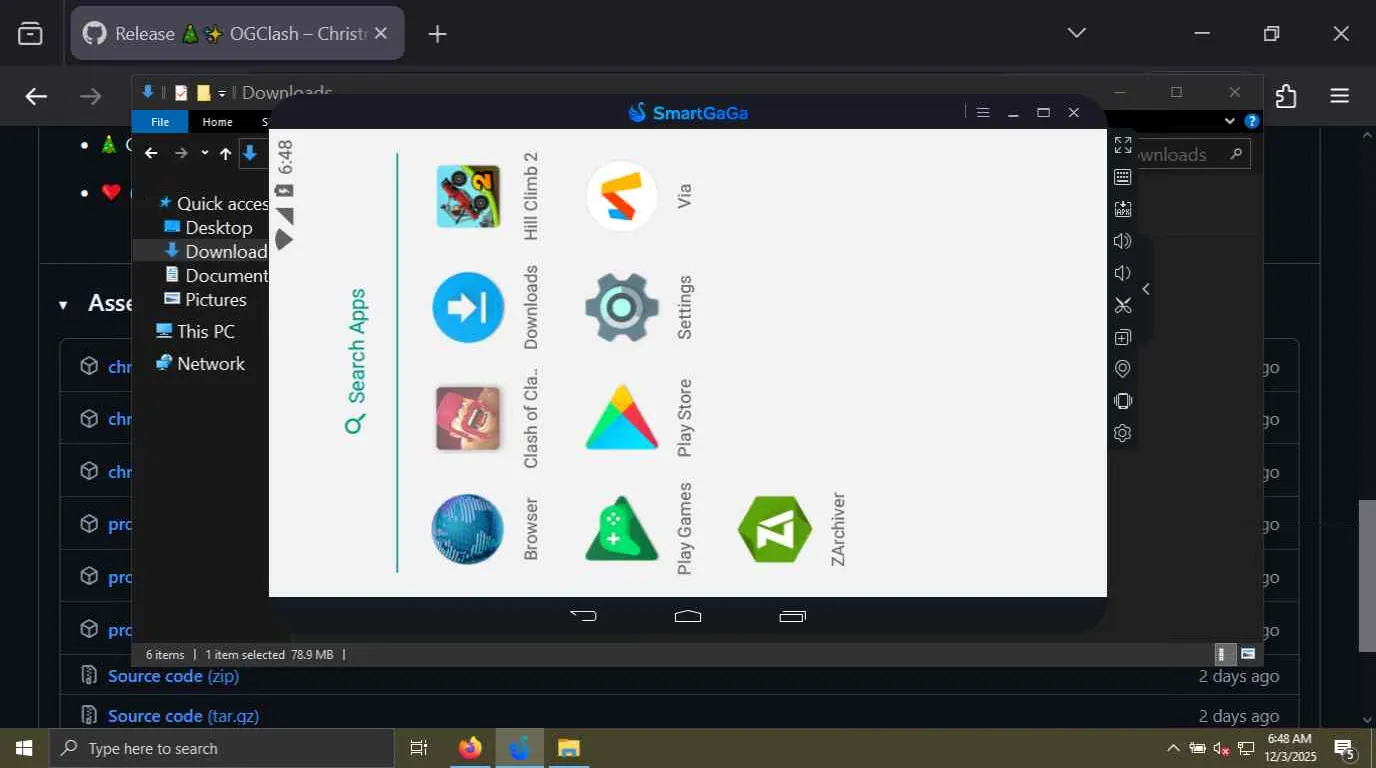The image size is (1376, 768).
Task: Open Explorer help question mark
Action: tap(1251, 121)
